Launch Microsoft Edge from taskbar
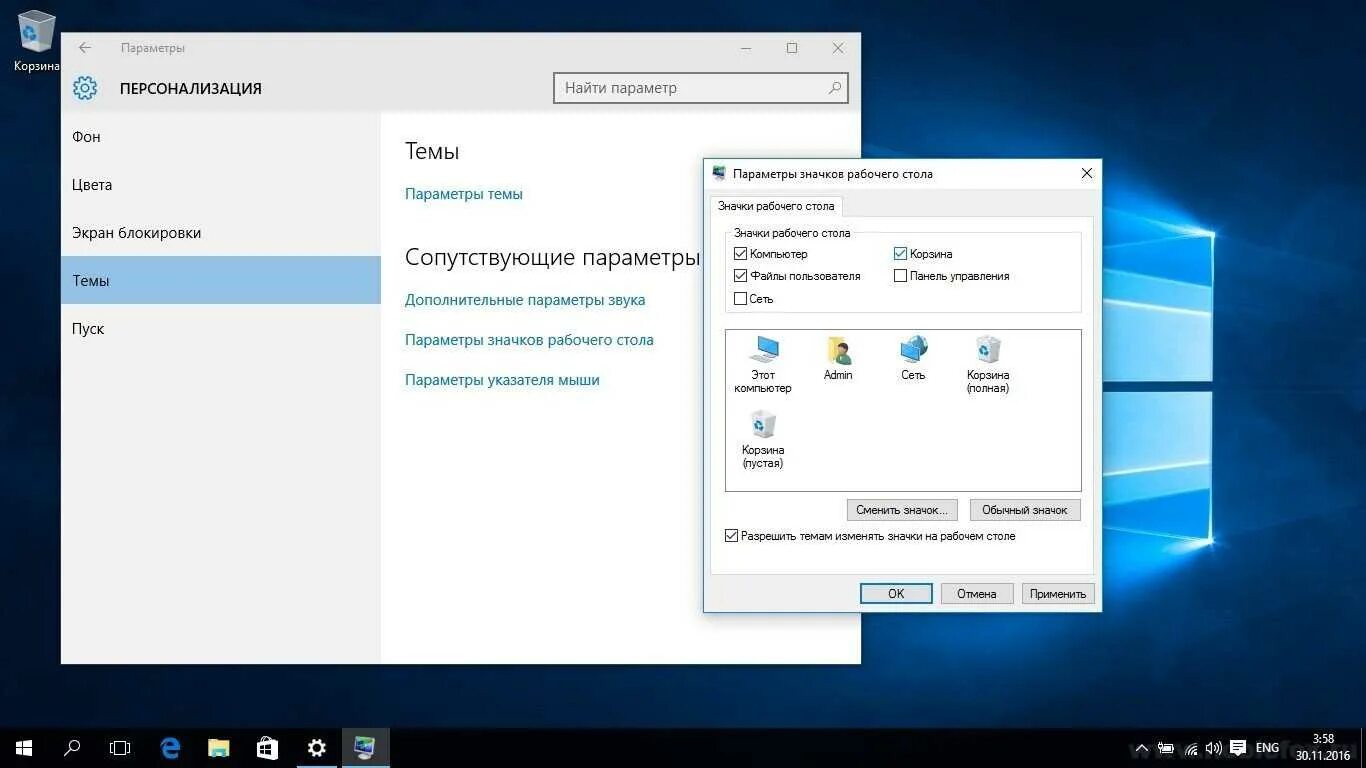Viewport: 1366px width, 768px height. tap(170, 747)
